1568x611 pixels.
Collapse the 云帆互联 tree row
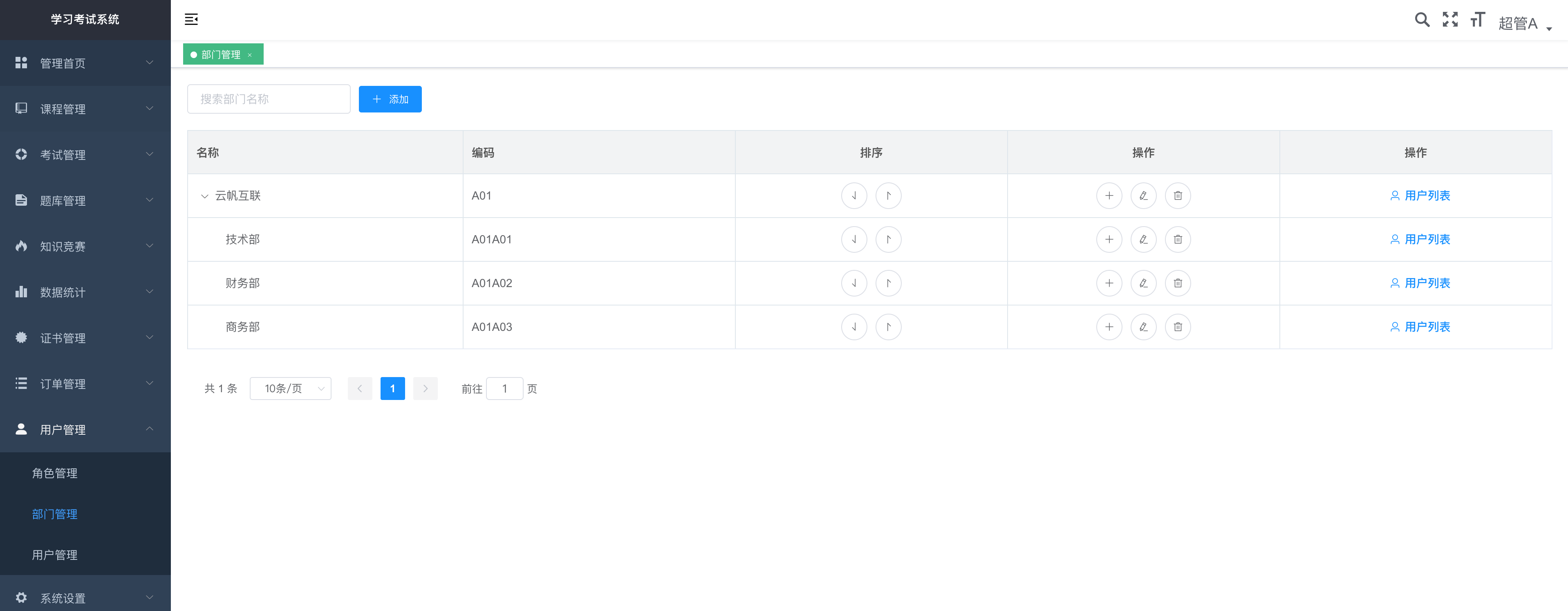point(204,196)
